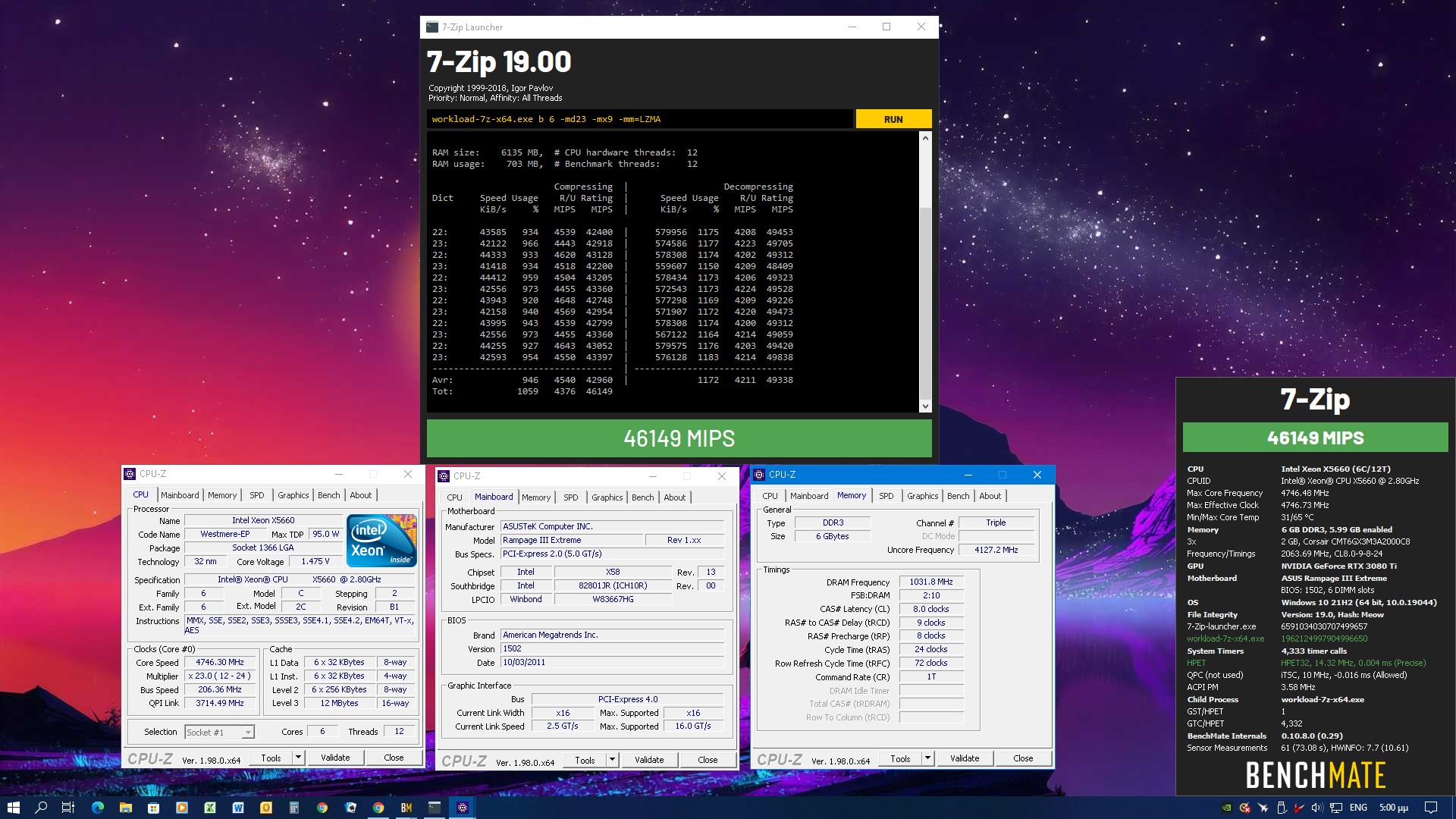Open the Windows Start menu

[x=13, y=808]
